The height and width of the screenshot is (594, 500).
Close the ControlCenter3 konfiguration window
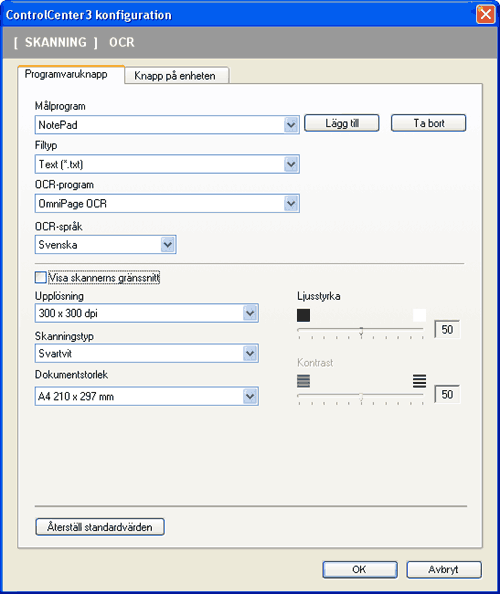[x=486, y=14]
